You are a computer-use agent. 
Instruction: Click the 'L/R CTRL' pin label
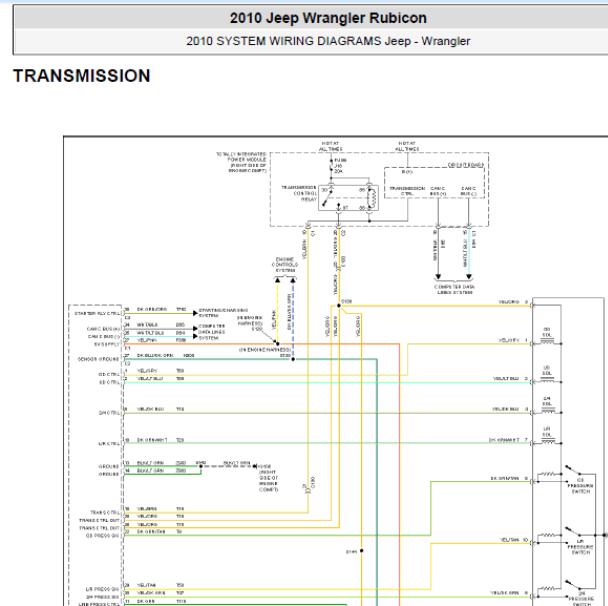(x=109, y=444)
